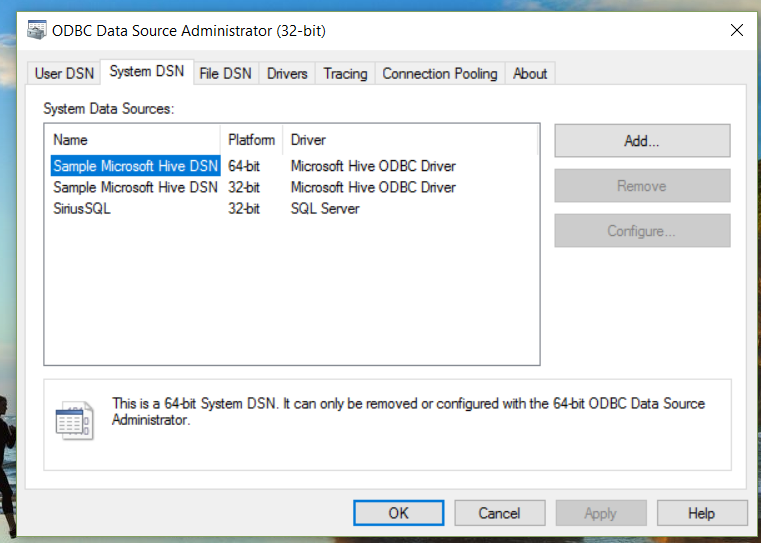Cancel the dialog
761x543 pixels.
click(x=499, y=513)
